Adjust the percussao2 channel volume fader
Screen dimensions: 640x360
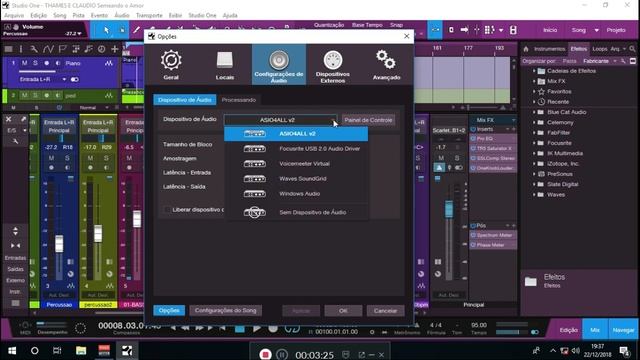(98, 233)
